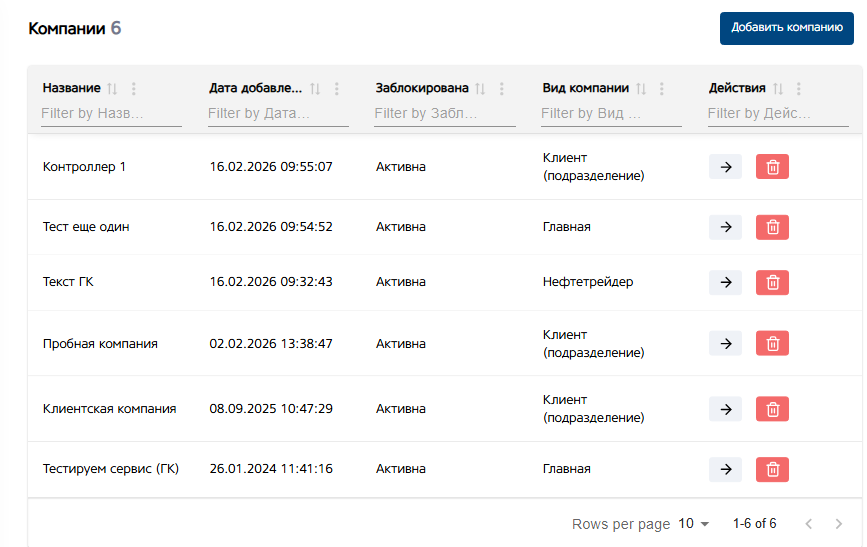The height and width of the screenshot is (547, 867).
Task: Go to next page of results
Action: click(838, 524)
